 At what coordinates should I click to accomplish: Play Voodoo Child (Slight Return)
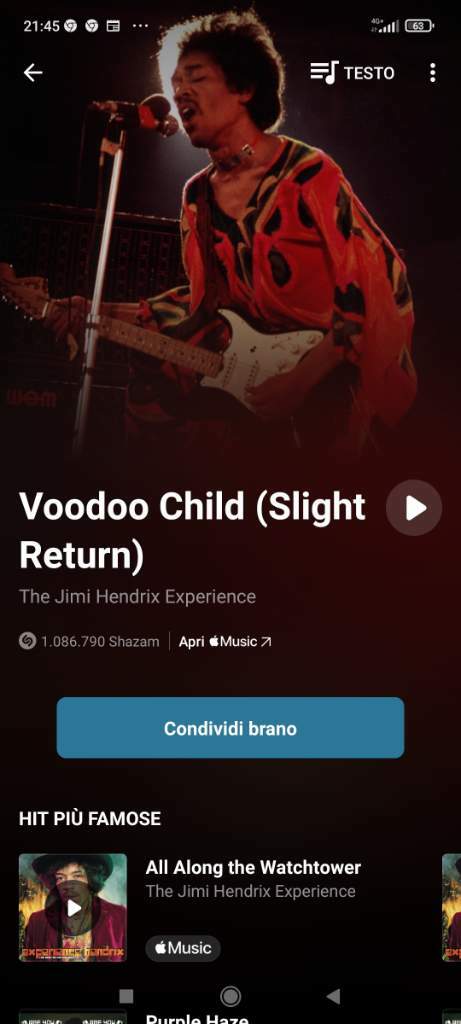pyautogui.click(x=414, y=507)
